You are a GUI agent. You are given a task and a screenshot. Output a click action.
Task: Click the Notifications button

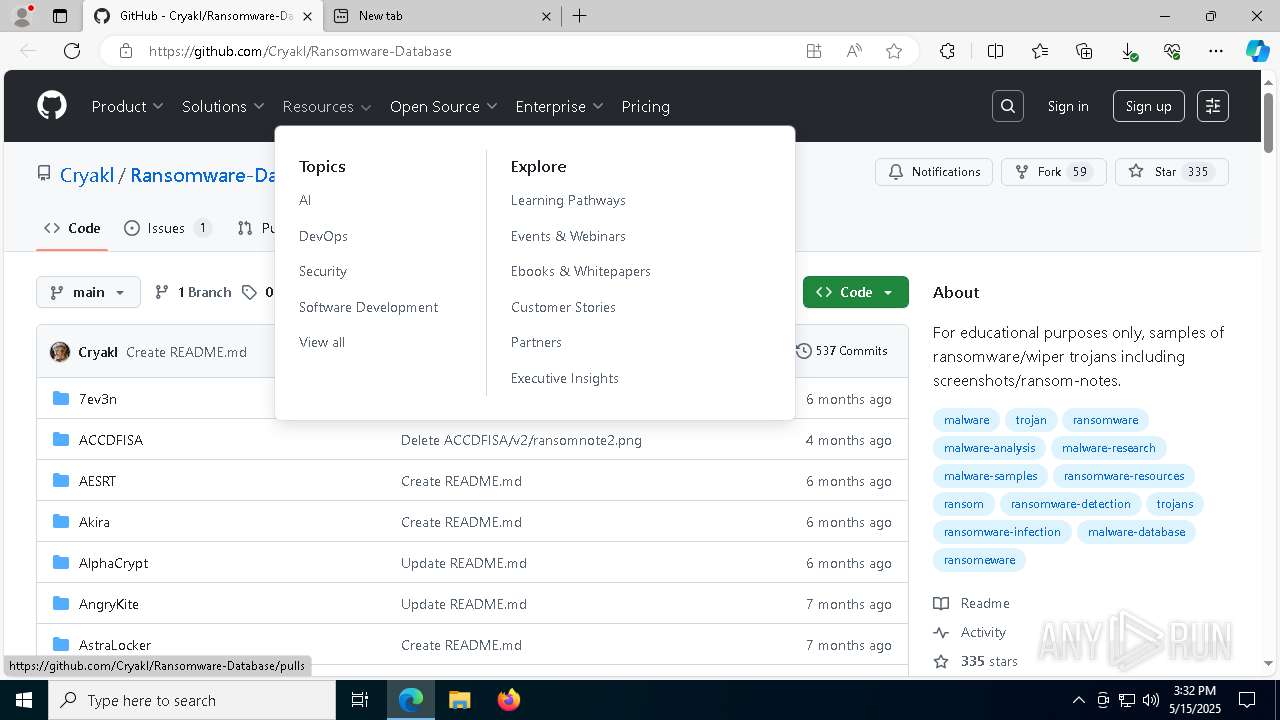(934, 172)
